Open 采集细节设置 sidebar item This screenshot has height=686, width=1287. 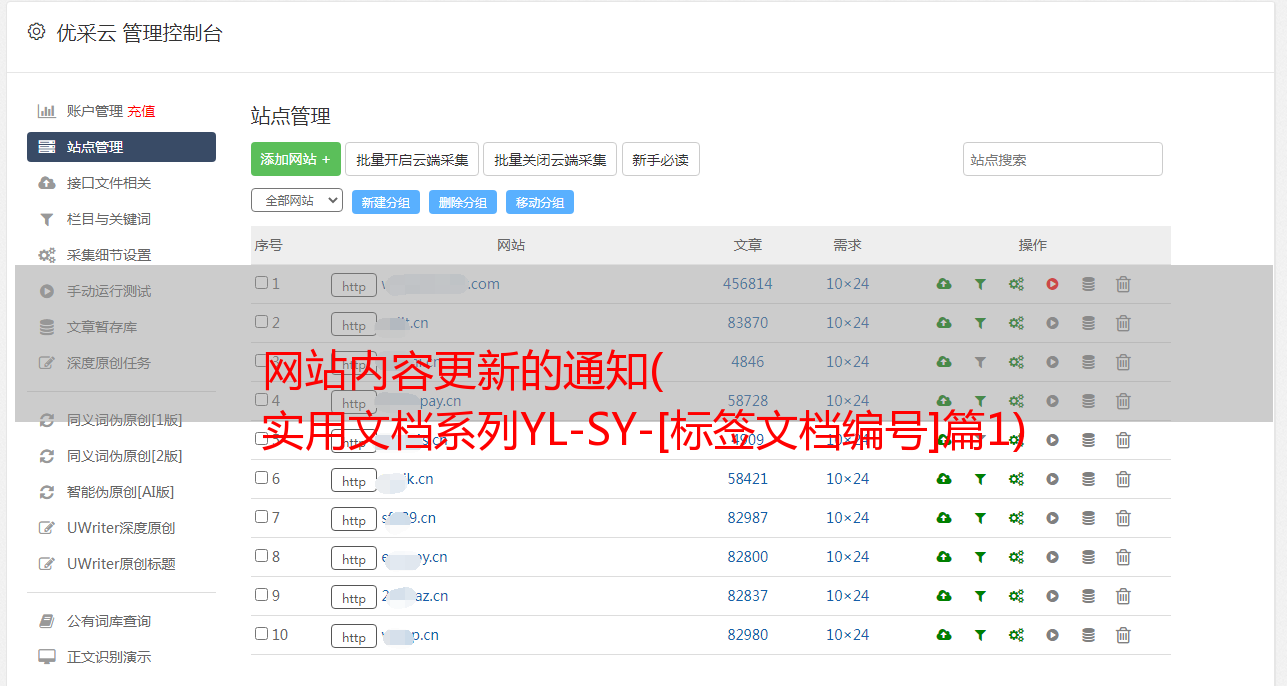109,255
